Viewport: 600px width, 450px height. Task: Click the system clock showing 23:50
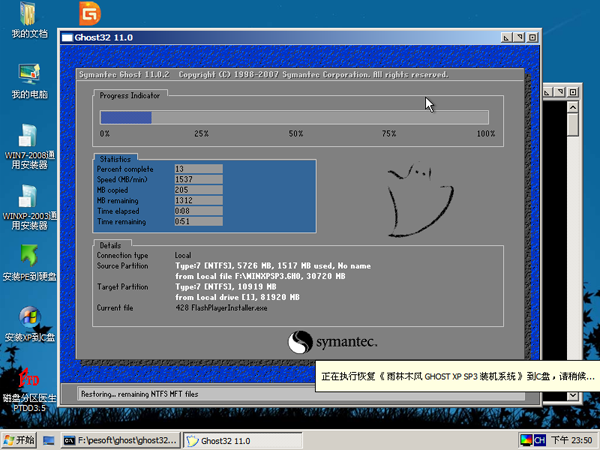click(x=572, y=440)
